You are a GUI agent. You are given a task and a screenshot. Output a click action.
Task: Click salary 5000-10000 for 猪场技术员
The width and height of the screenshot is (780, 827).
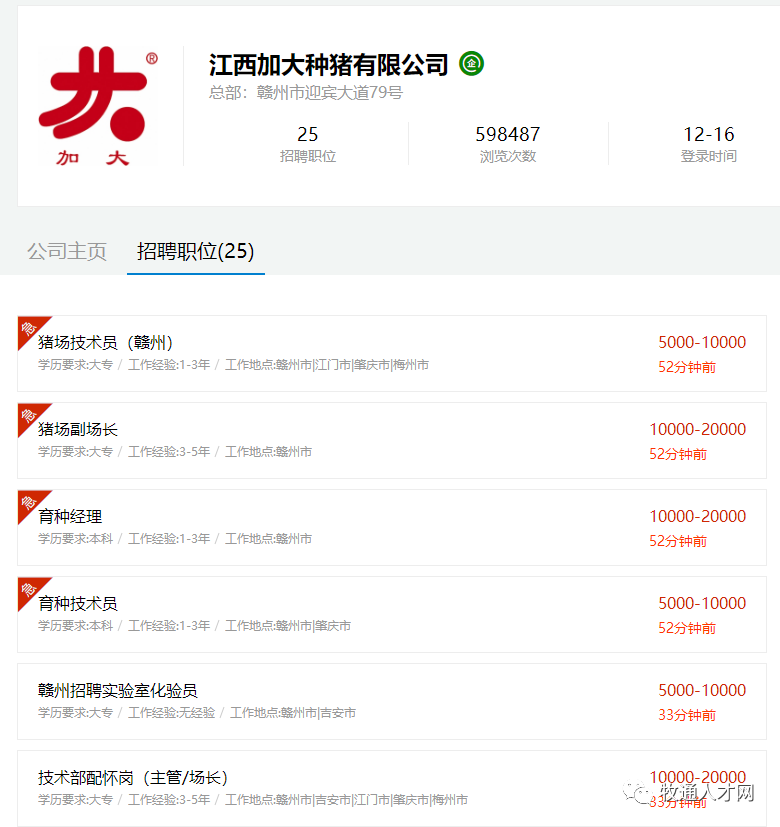point(702,342)
